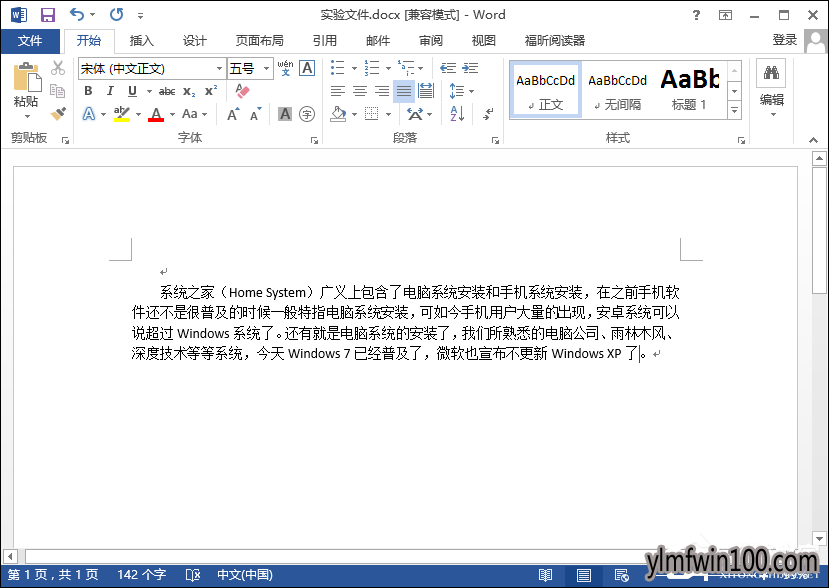The width and height of the screenshot is (829, 588).
Task: Open the paragraph dialog launcher in 段落 group
Action: point(495,140)
